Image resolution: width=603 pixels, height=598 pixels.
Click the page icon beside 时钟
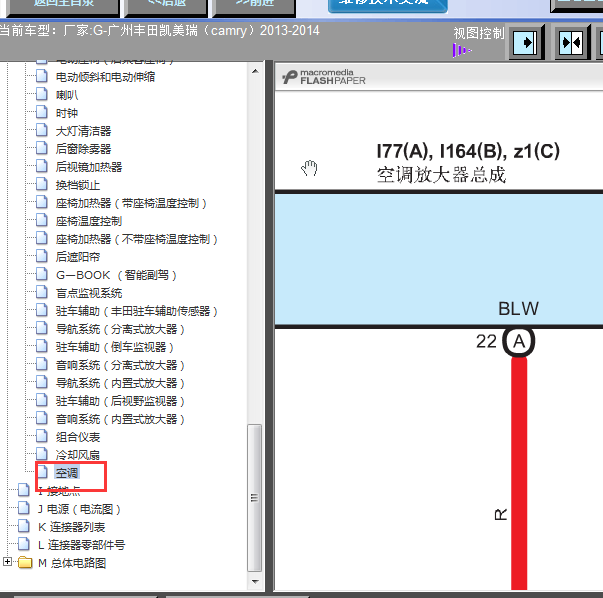pos(42,113)
